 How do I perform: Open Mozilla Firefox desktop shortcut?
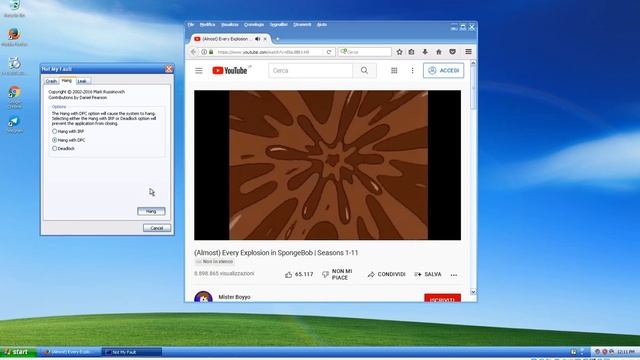14,36
